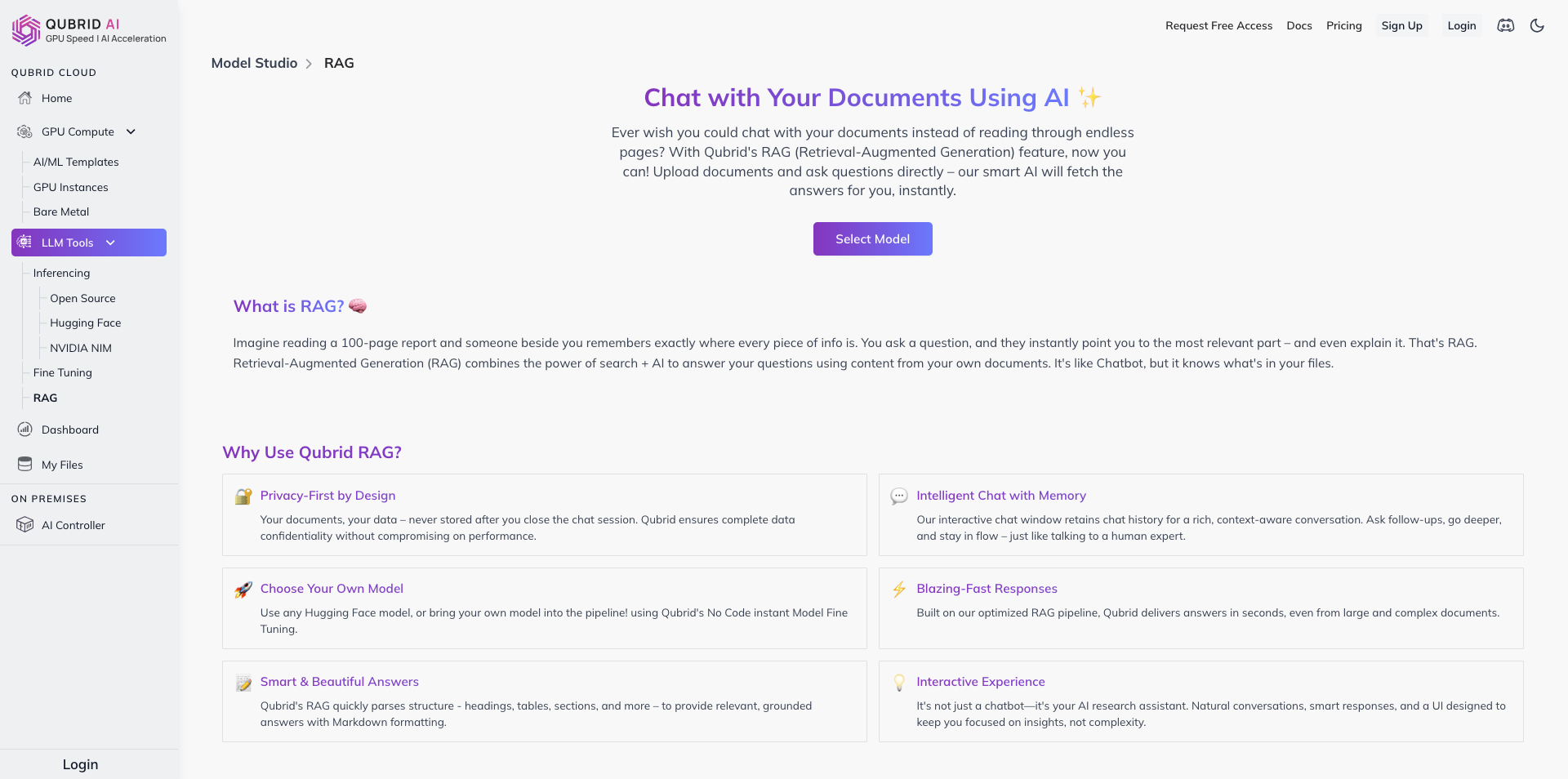Select Inferencing in LLM Tools
This screenshot has width=1568, height=779.
pyautogui.click(x=62, y=273)
